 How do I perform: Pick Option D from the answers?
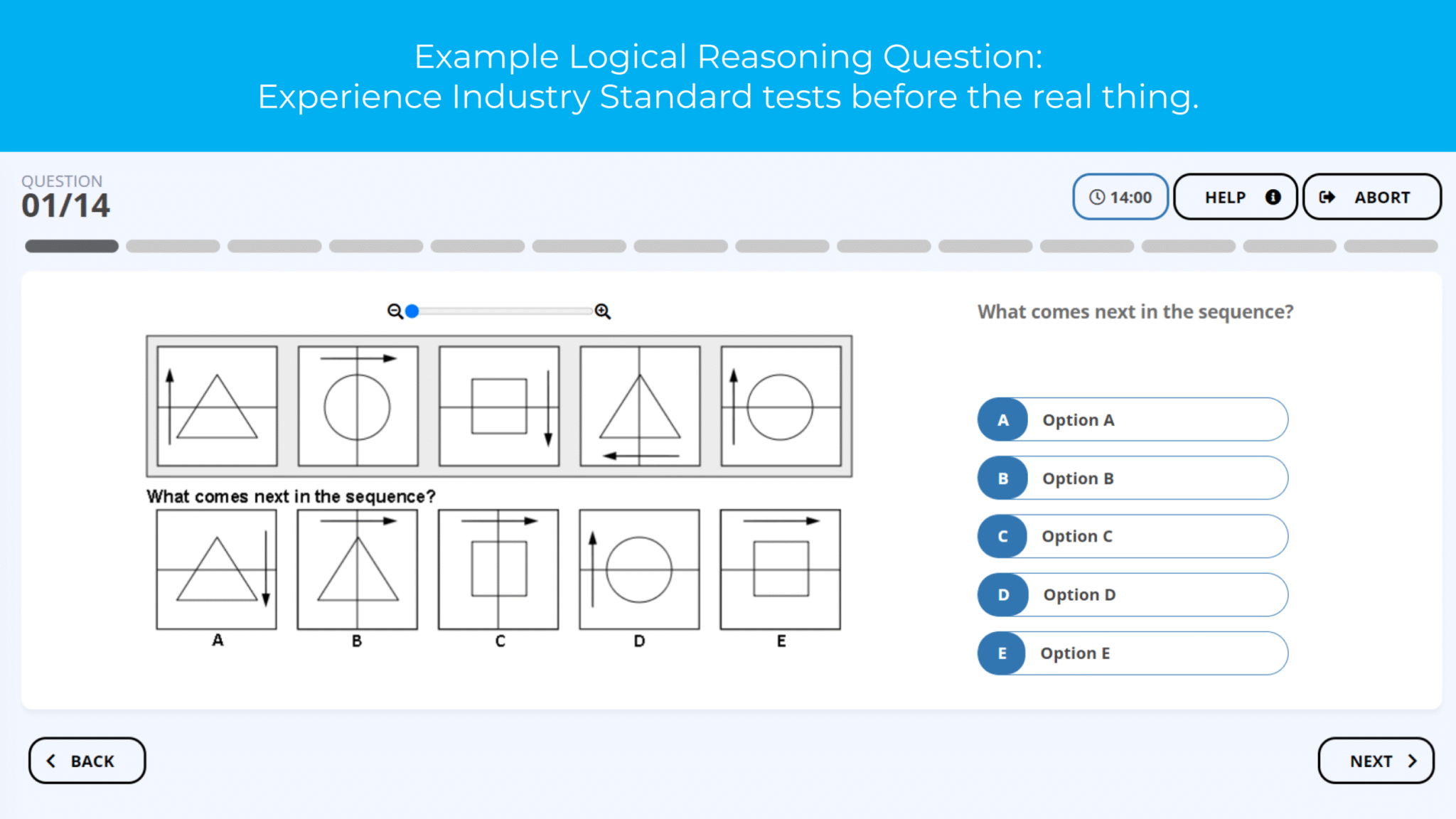point(1133,594)
